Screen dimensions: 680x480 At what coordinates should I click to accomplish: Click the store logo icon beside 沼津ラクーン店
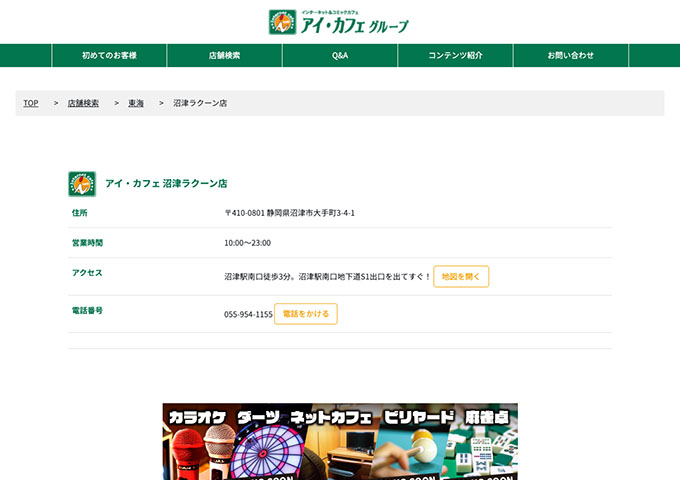82,184
